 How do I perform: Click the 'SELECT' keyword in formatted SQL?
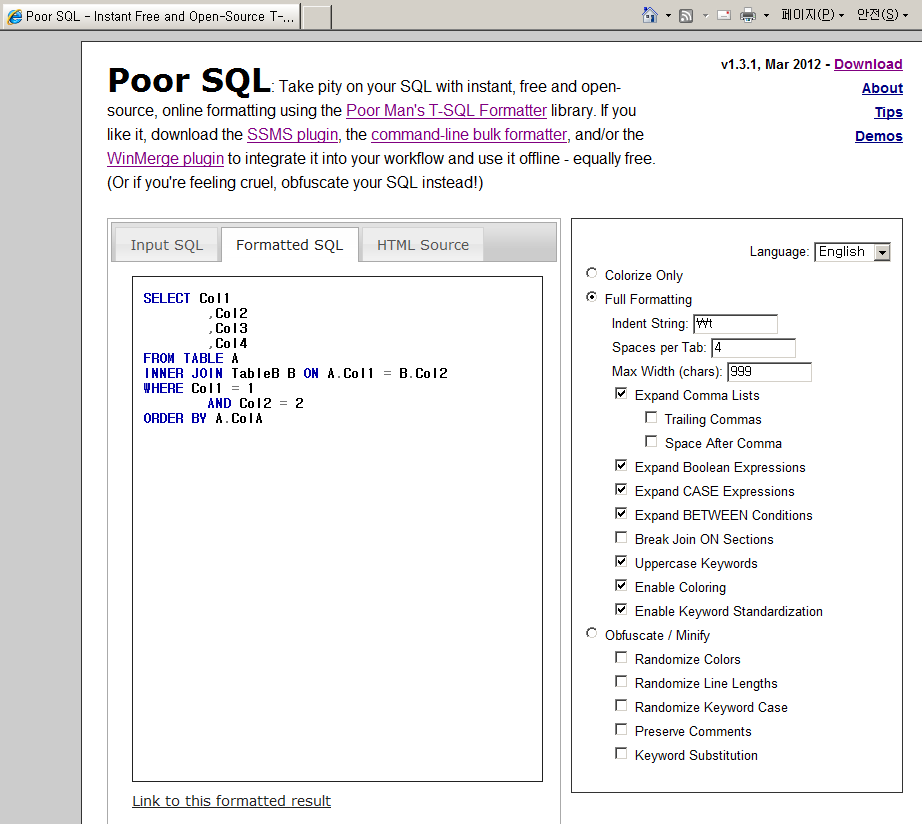pos(167,298)
